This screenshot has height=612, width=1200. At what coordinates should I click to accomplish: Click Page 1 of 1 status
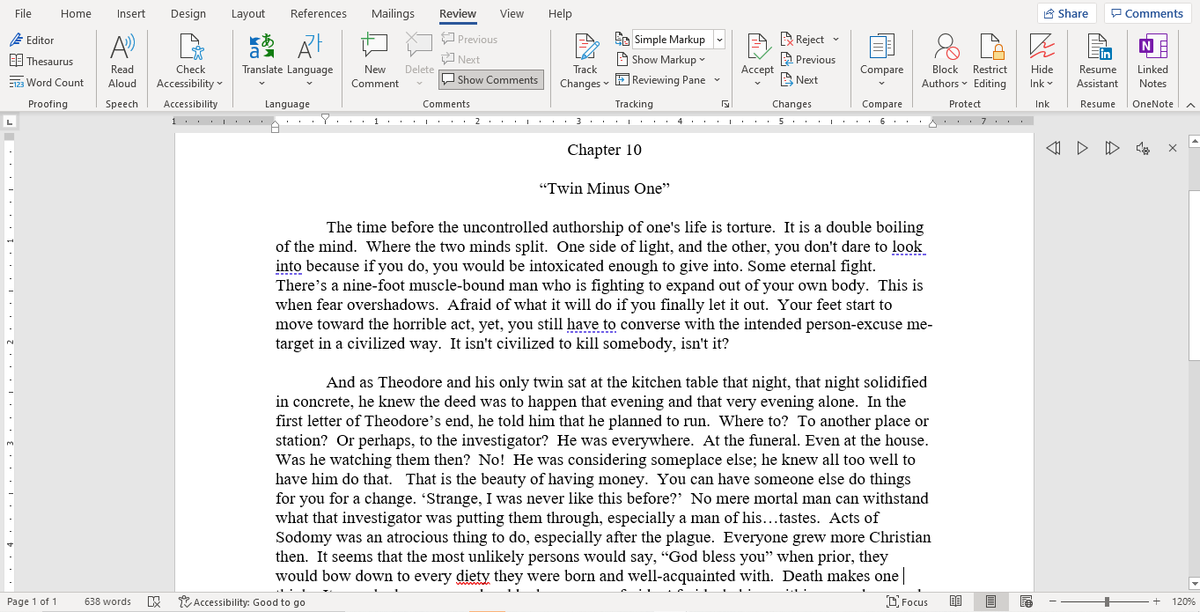[x=32, y=602]
